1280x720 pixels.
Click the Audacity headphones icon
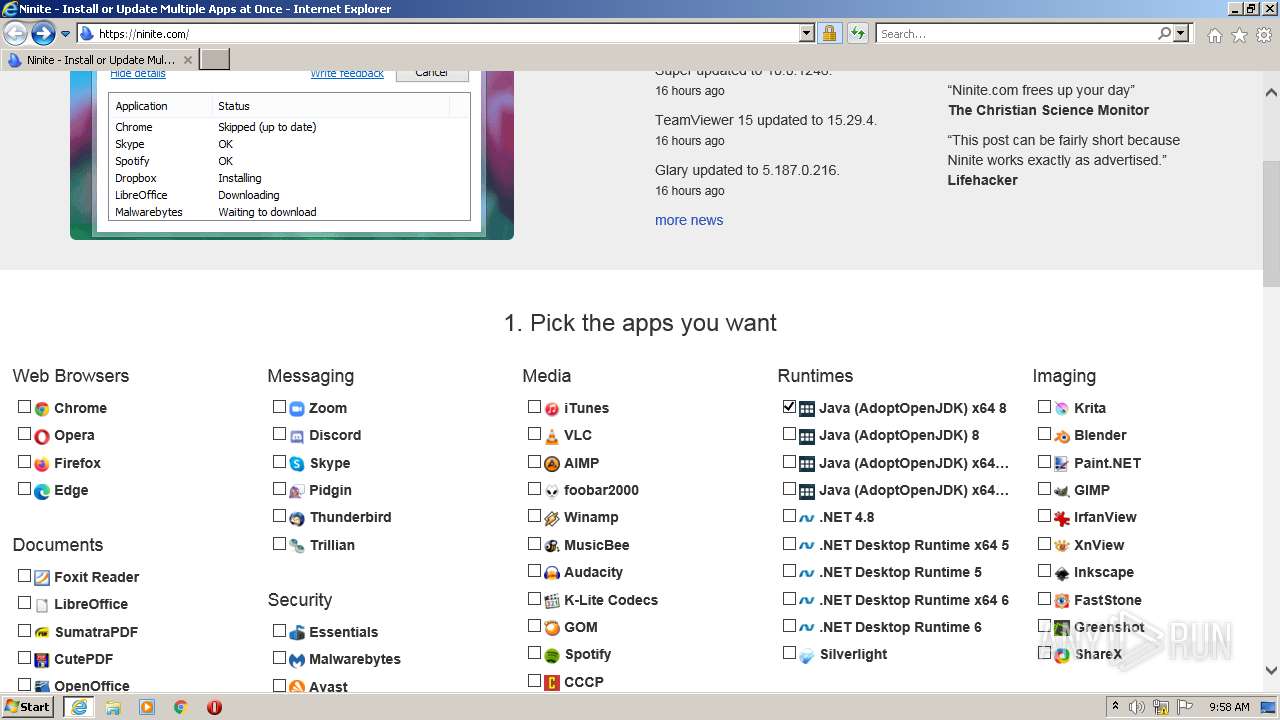(552, 573)
